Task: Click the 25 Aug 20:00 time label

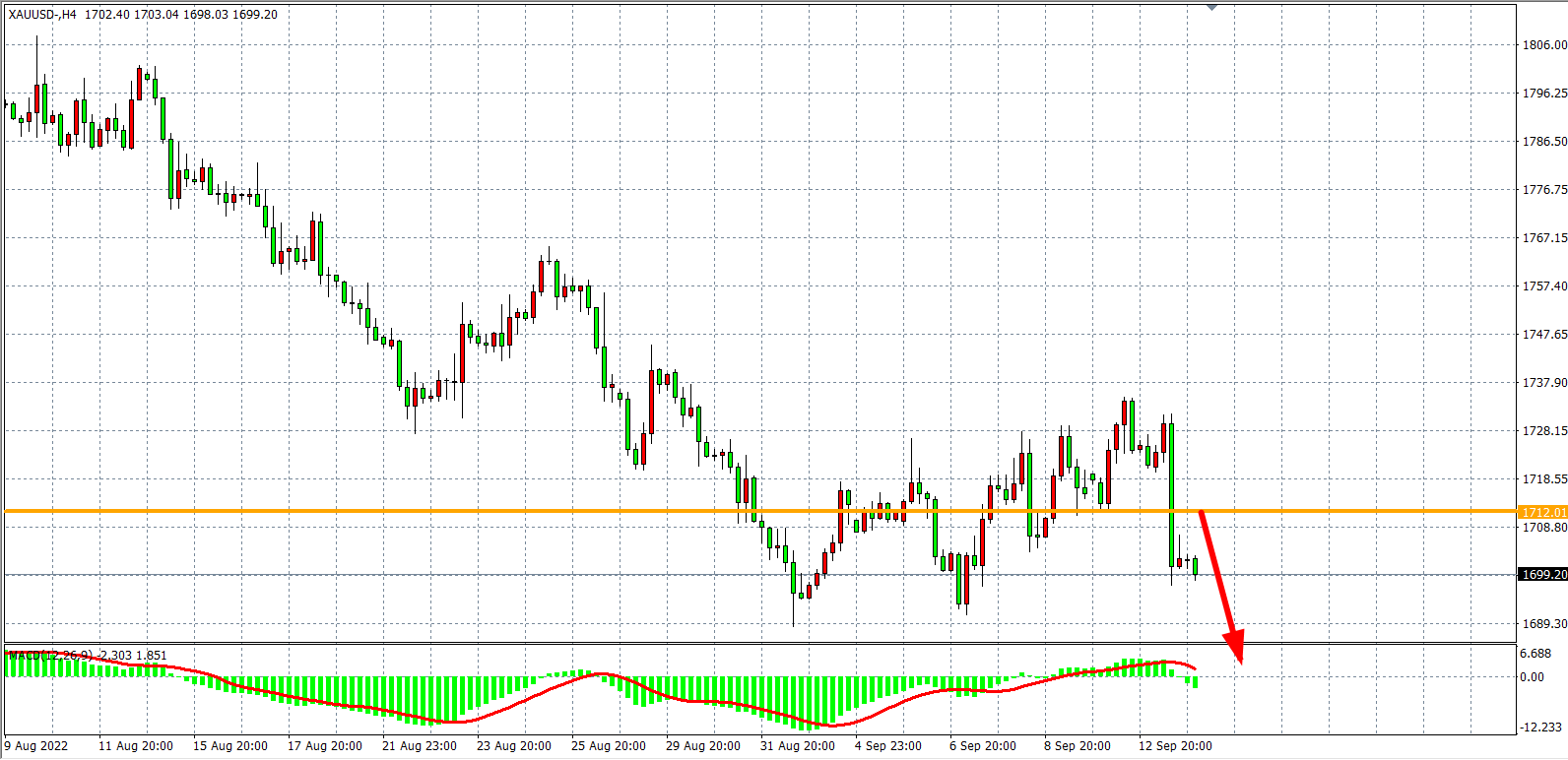Action: (609, 745)
